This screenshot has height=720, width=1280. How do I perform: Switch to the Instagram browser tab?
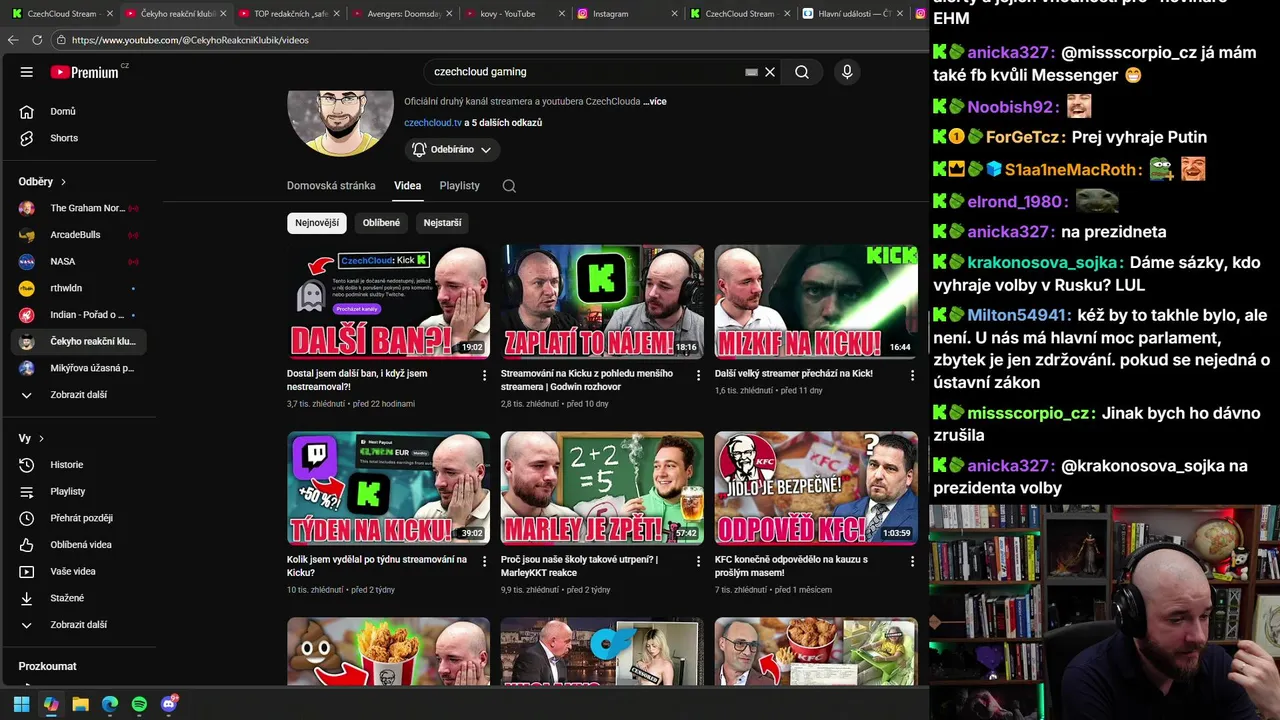tap(626, 14)
